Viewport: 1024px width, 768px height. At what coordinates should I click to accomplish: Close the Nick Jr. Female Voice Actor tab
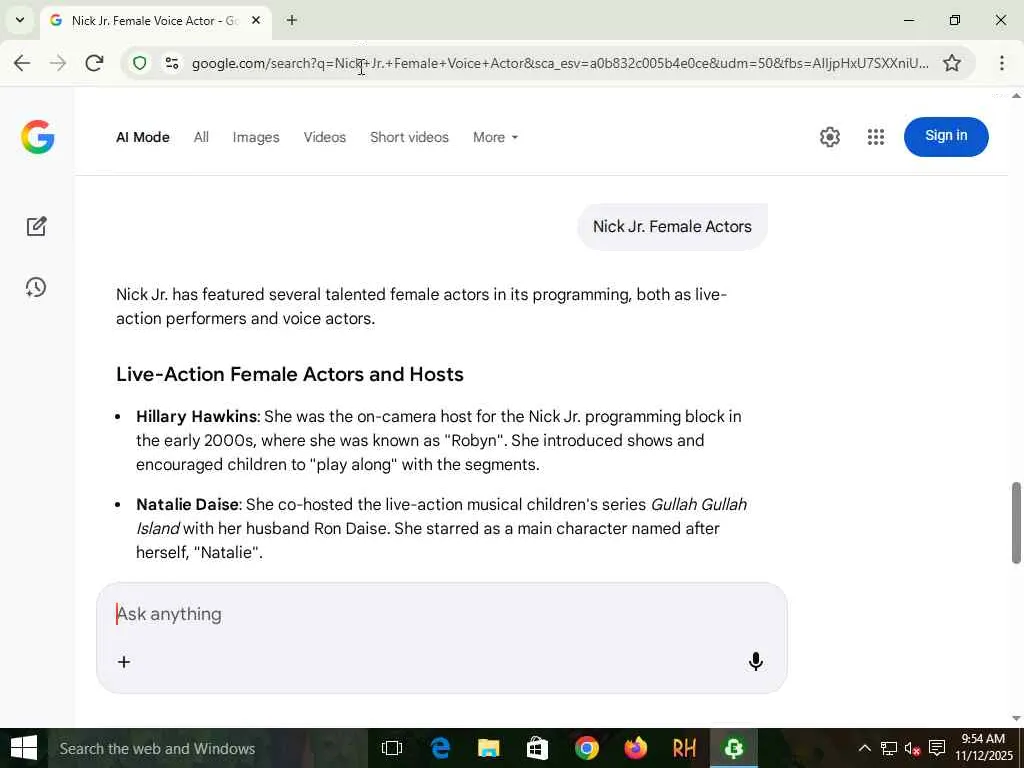(x=256, y=20)
